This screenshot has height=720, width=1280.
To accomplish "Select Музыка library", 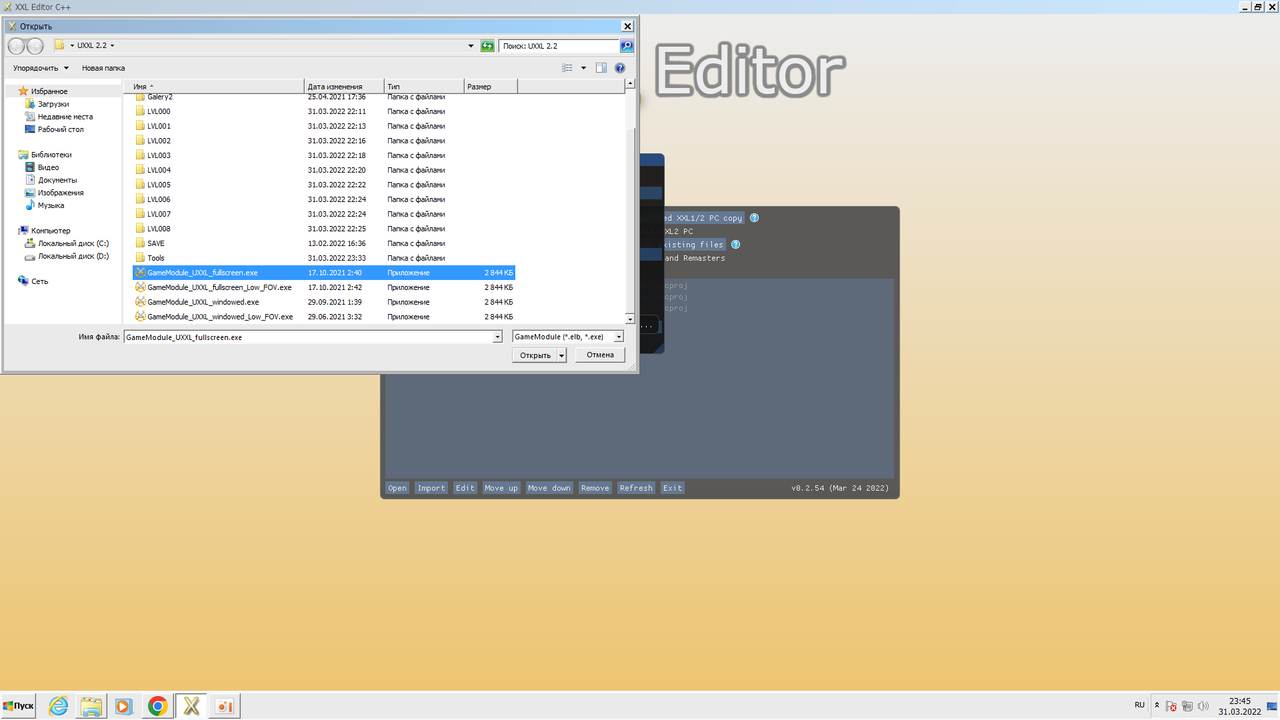I will [x=50, y=205].
